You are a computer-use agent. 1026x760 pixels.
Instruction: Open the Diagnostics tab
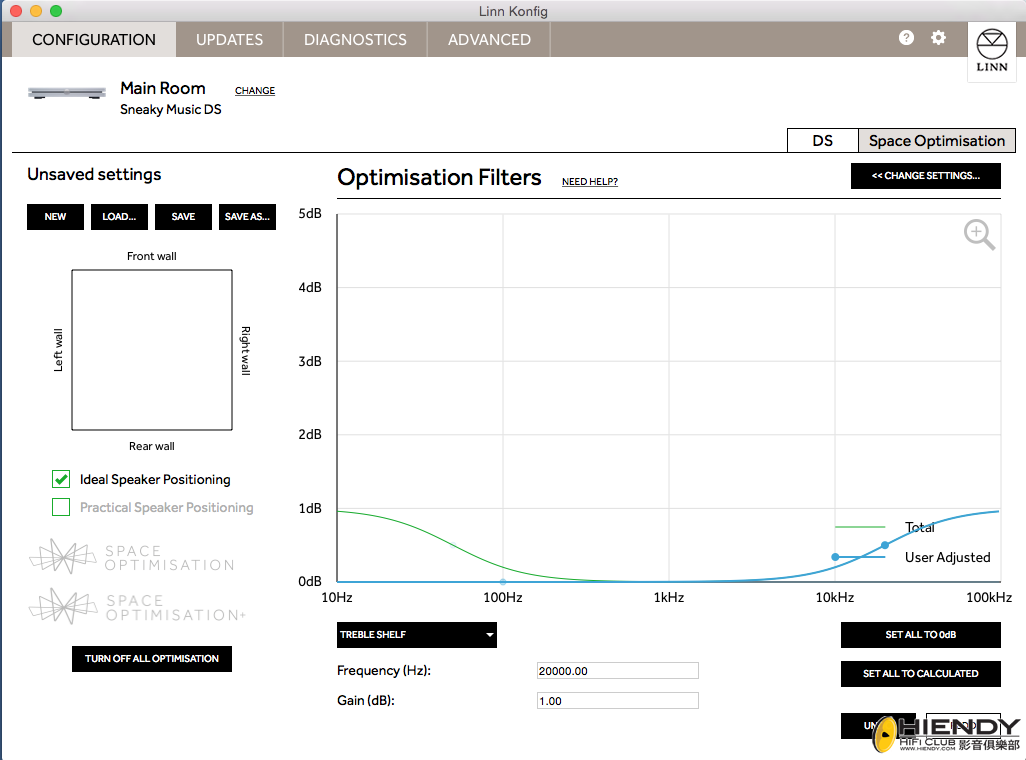pyautogui.click(x=355, y=39)
